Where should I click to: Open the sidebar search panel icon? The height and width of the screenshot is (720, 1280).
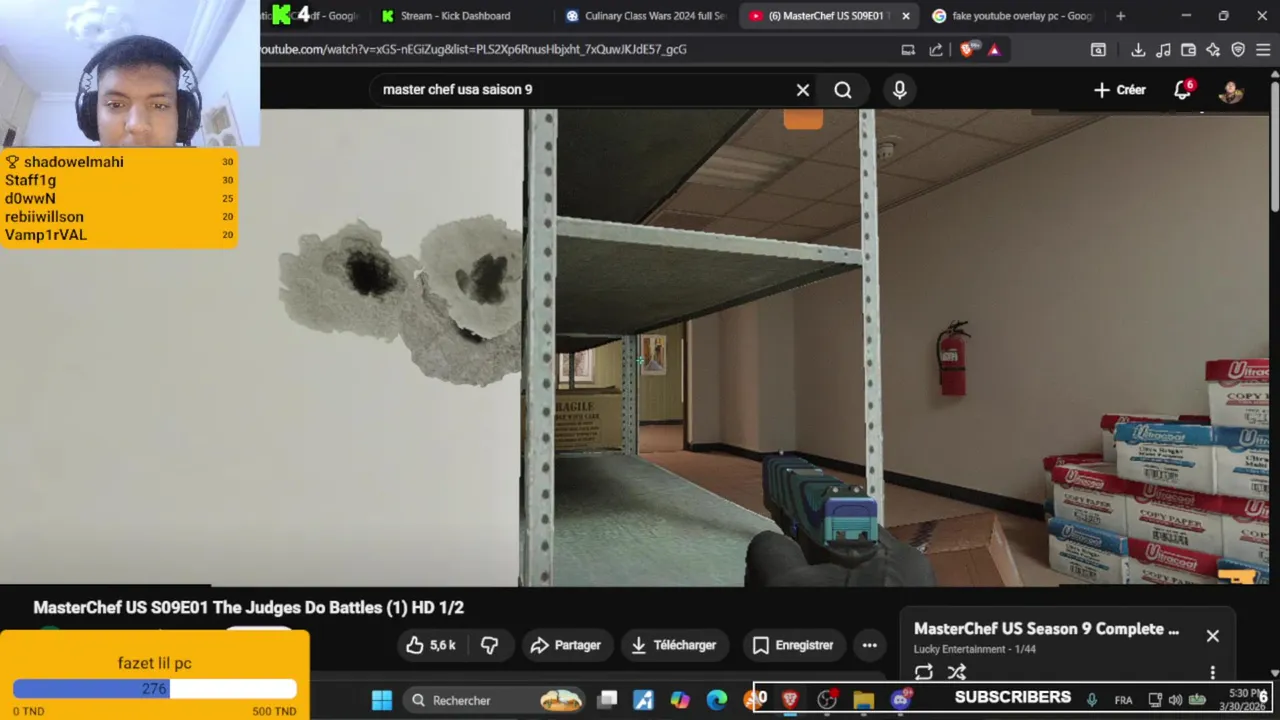point(1098,50)
